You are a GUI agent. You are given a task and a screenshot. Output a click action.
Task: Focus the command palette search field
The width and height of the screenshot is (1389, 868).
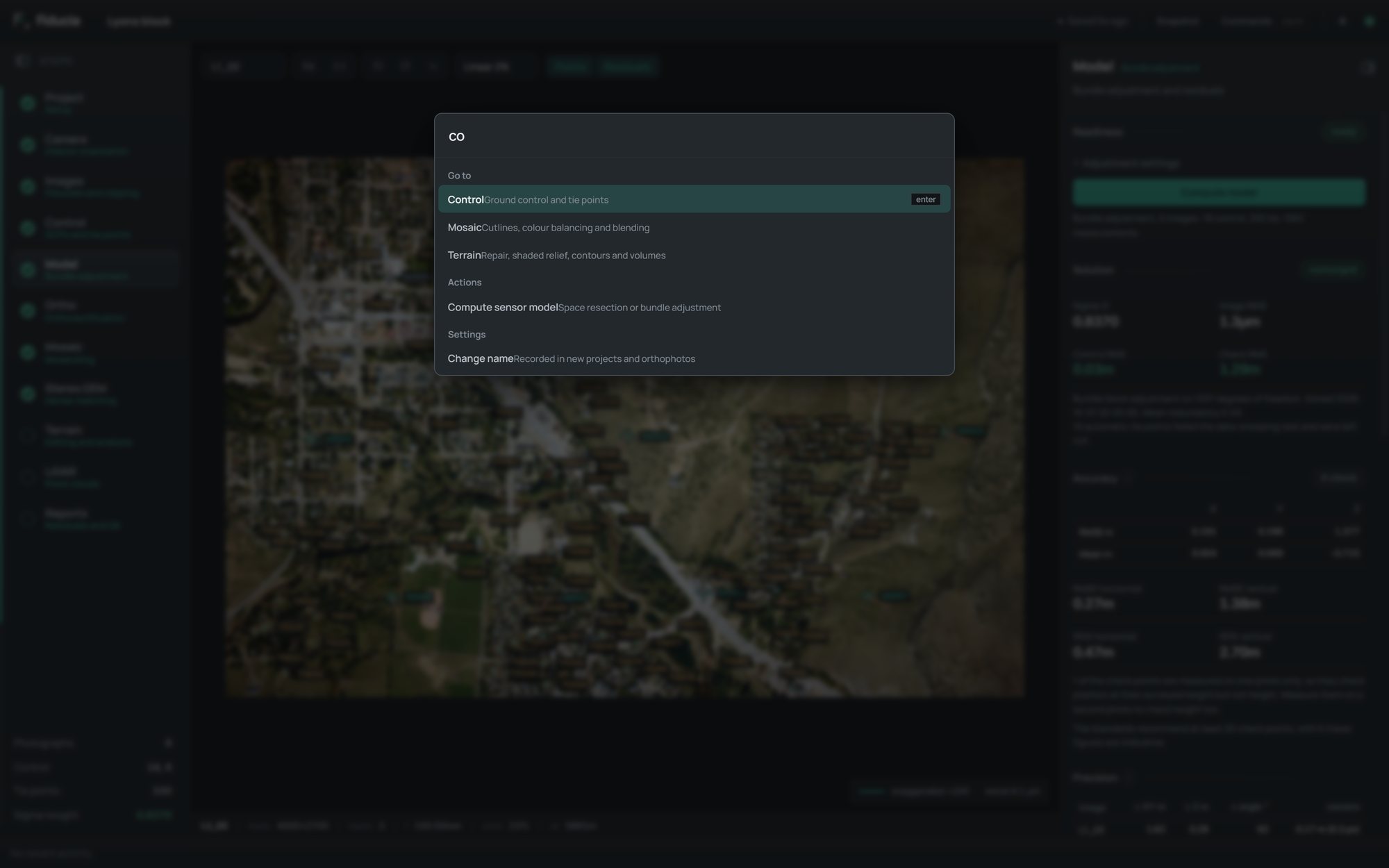point(694,137)
